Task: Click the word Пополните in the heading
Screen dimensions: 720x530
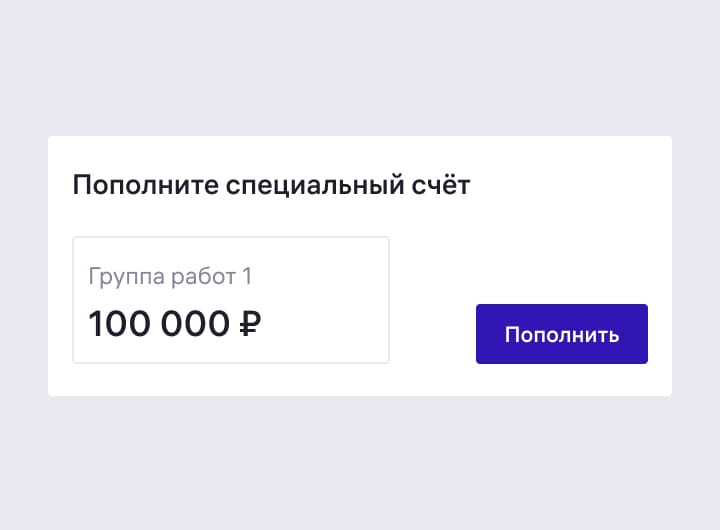Action: (x=146, y=186)
